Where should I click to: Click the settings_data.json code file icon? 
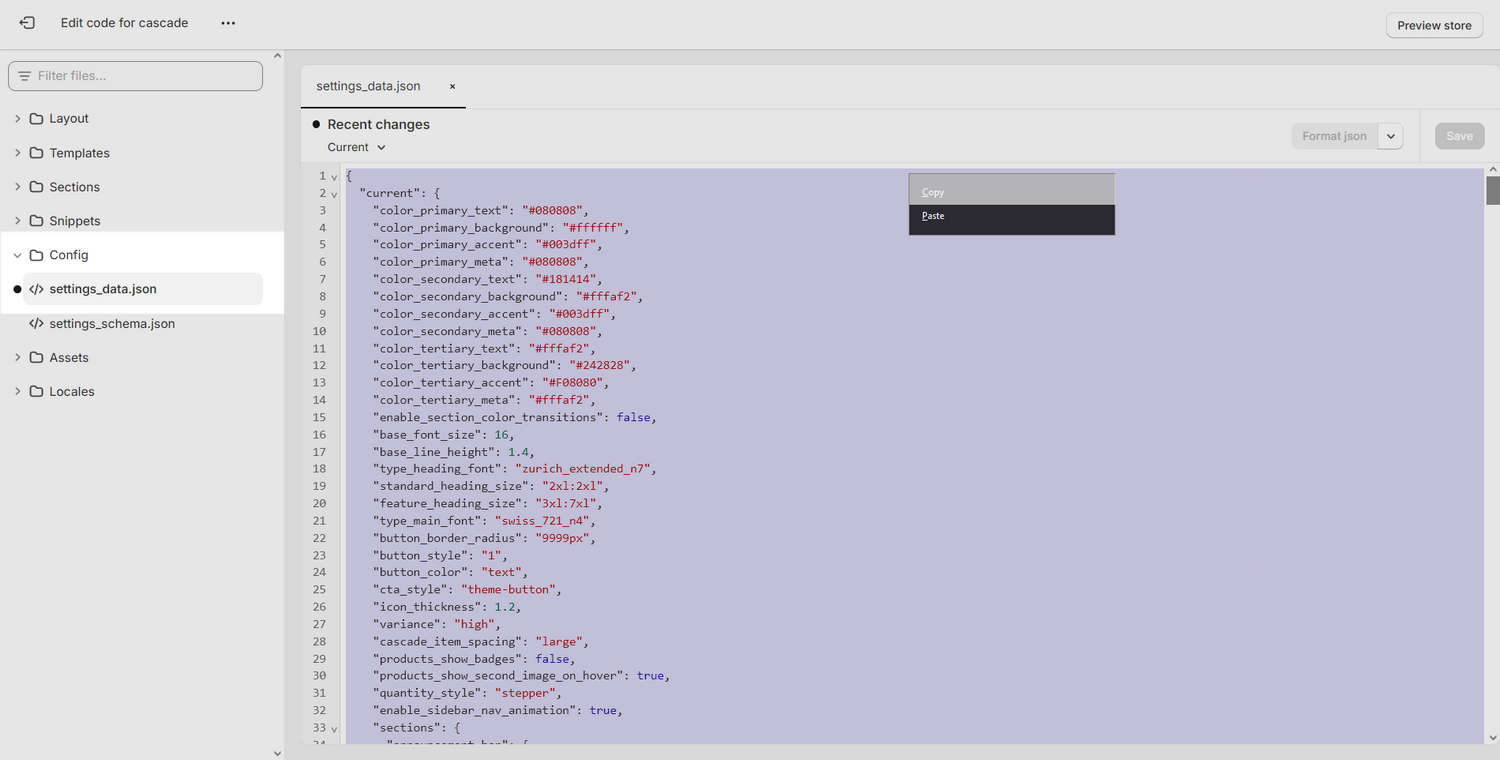click(x=37, y=289)
